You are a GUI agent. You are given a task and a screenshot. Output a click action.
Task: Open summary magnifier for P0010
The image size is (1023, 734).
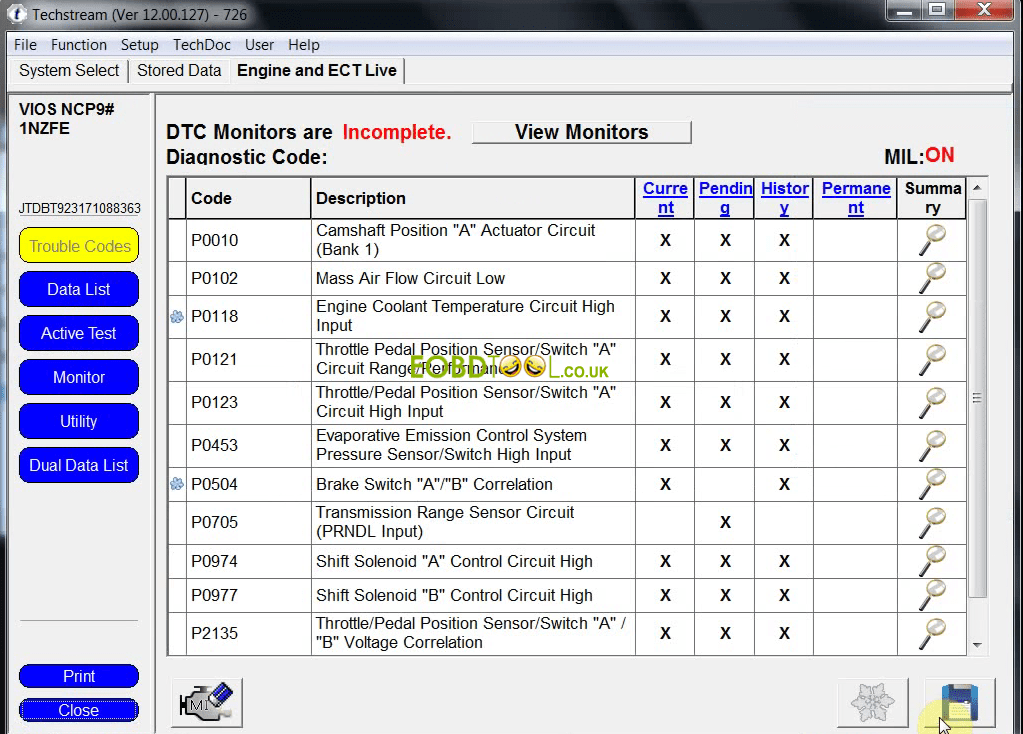point(932,240)
